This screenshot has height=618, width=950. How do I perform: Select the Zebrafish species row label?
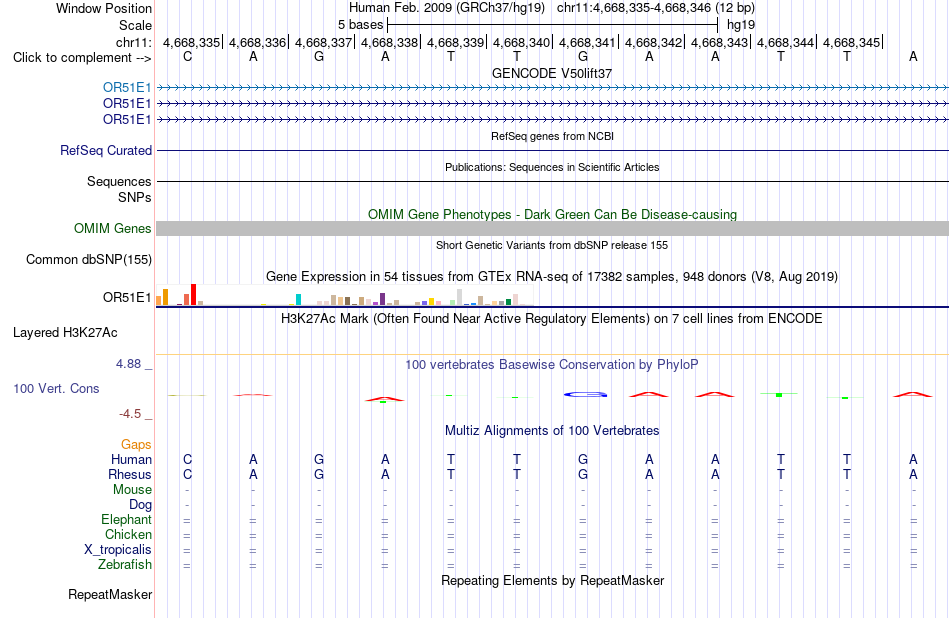point(125,564)
